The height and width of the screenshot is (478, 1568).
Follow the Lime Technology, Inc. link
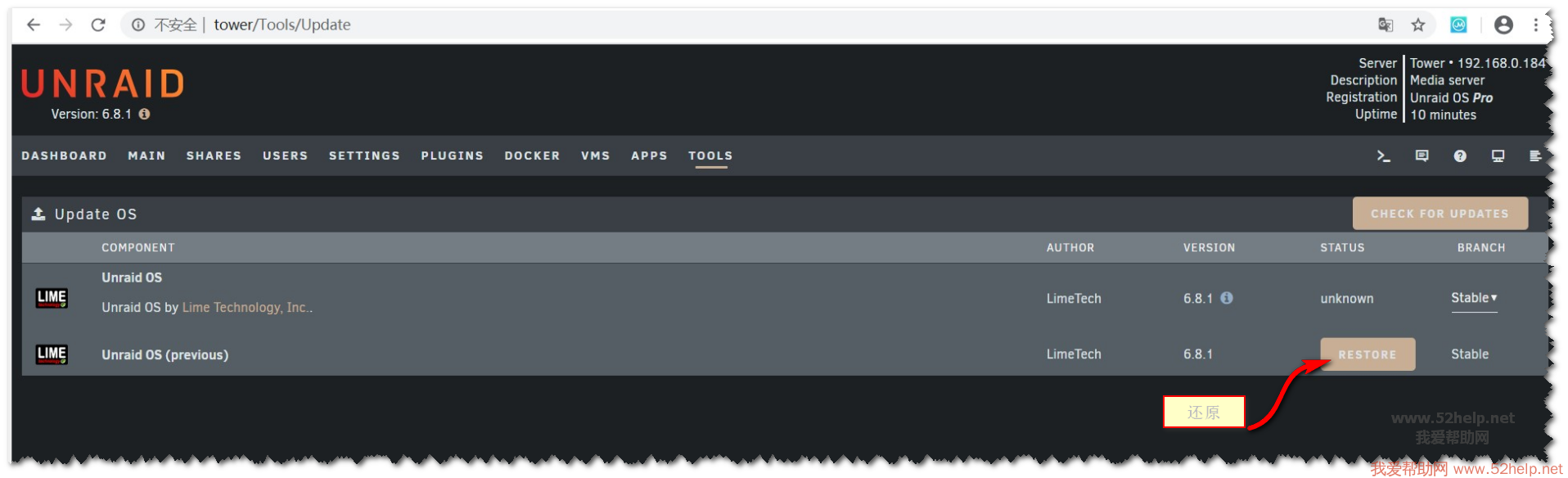(x=245, y=308)
